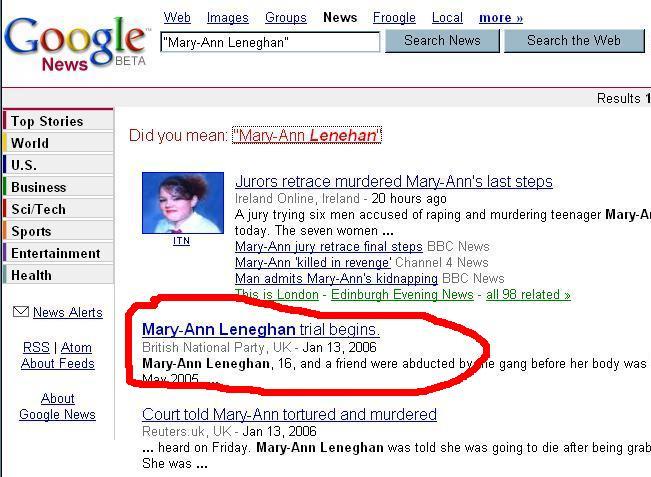Viewport: 651px width, 477px height.
Task: Open the RSS feed link
Action: click(36, 347)
